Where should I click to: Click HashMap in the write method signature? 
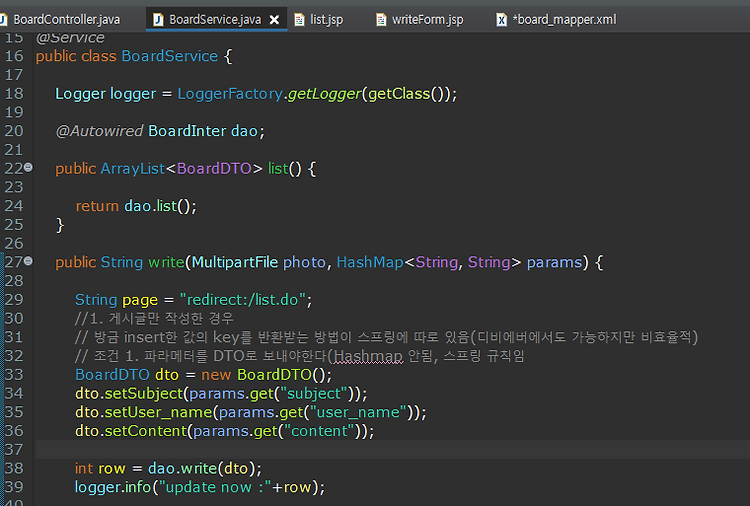(x=370, y=262)
